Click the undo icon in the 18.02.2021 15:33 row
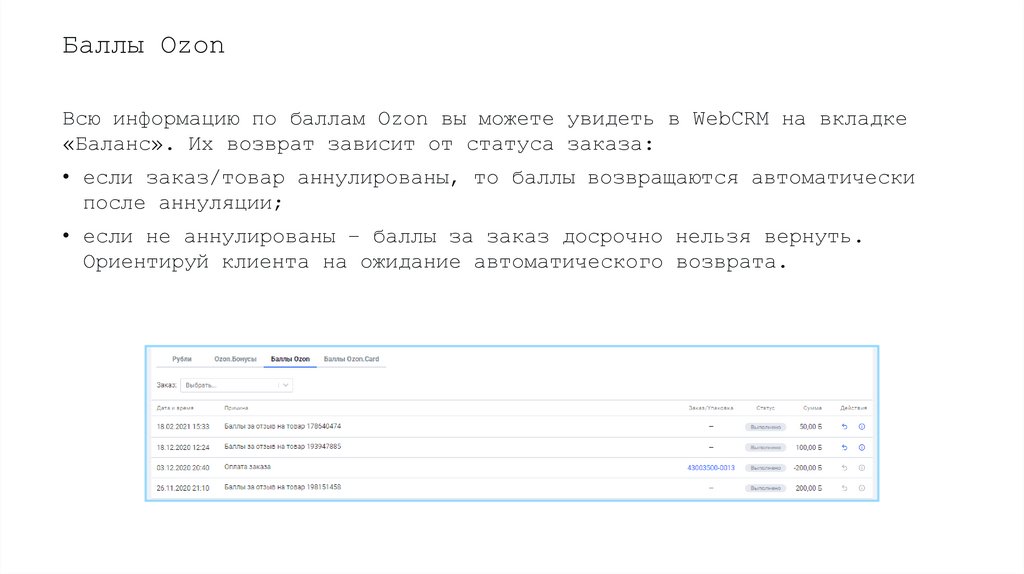Viewport: 1024px width, 574px height. 844,427
